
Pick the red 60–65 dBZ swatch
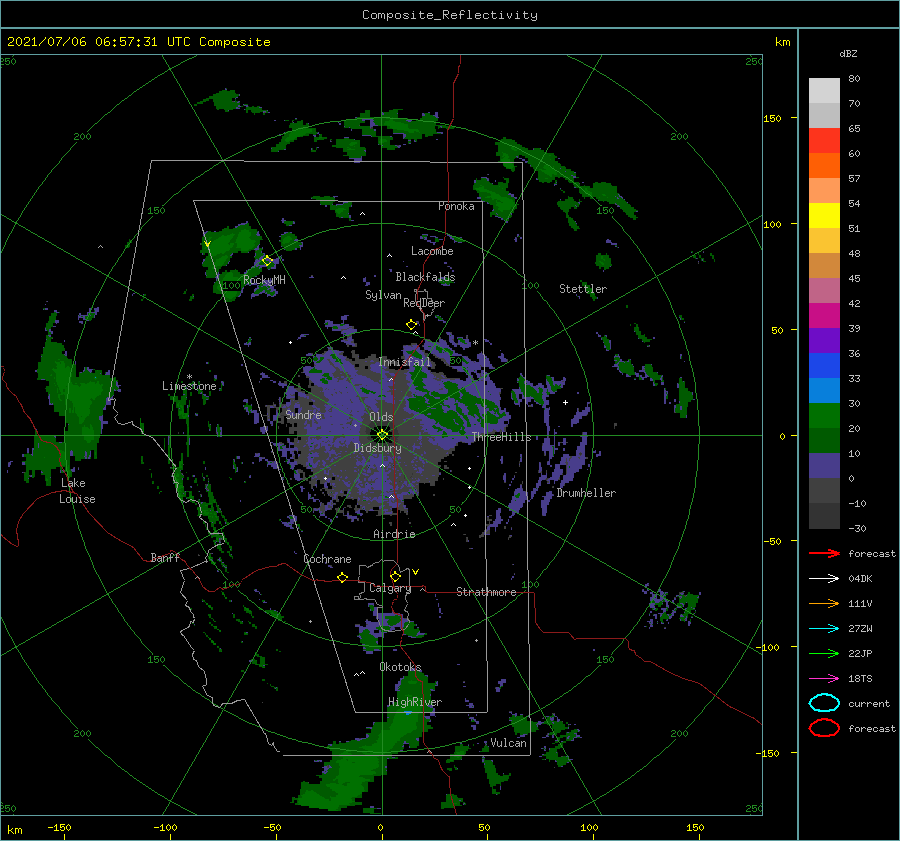(824, 141)
